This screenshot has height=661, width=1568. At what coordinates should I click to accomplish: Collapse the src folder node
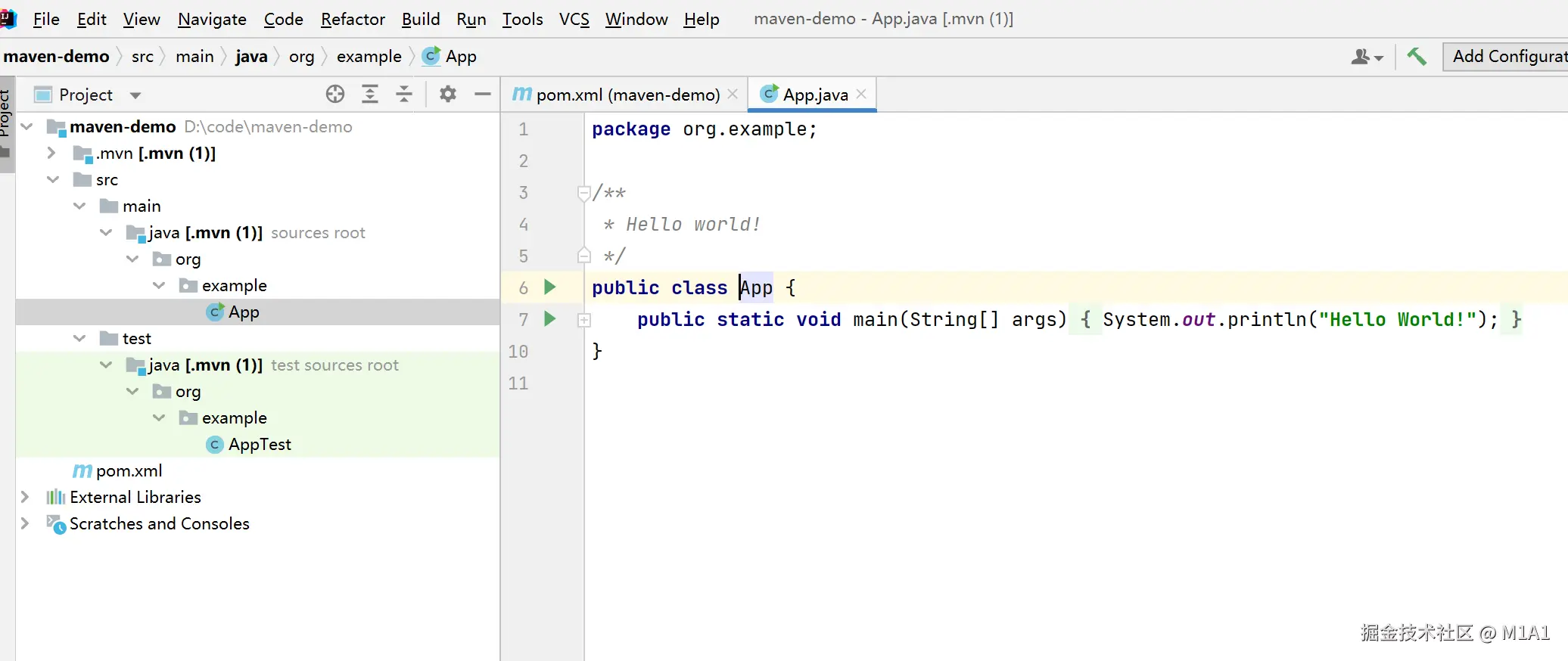[53, 179]
